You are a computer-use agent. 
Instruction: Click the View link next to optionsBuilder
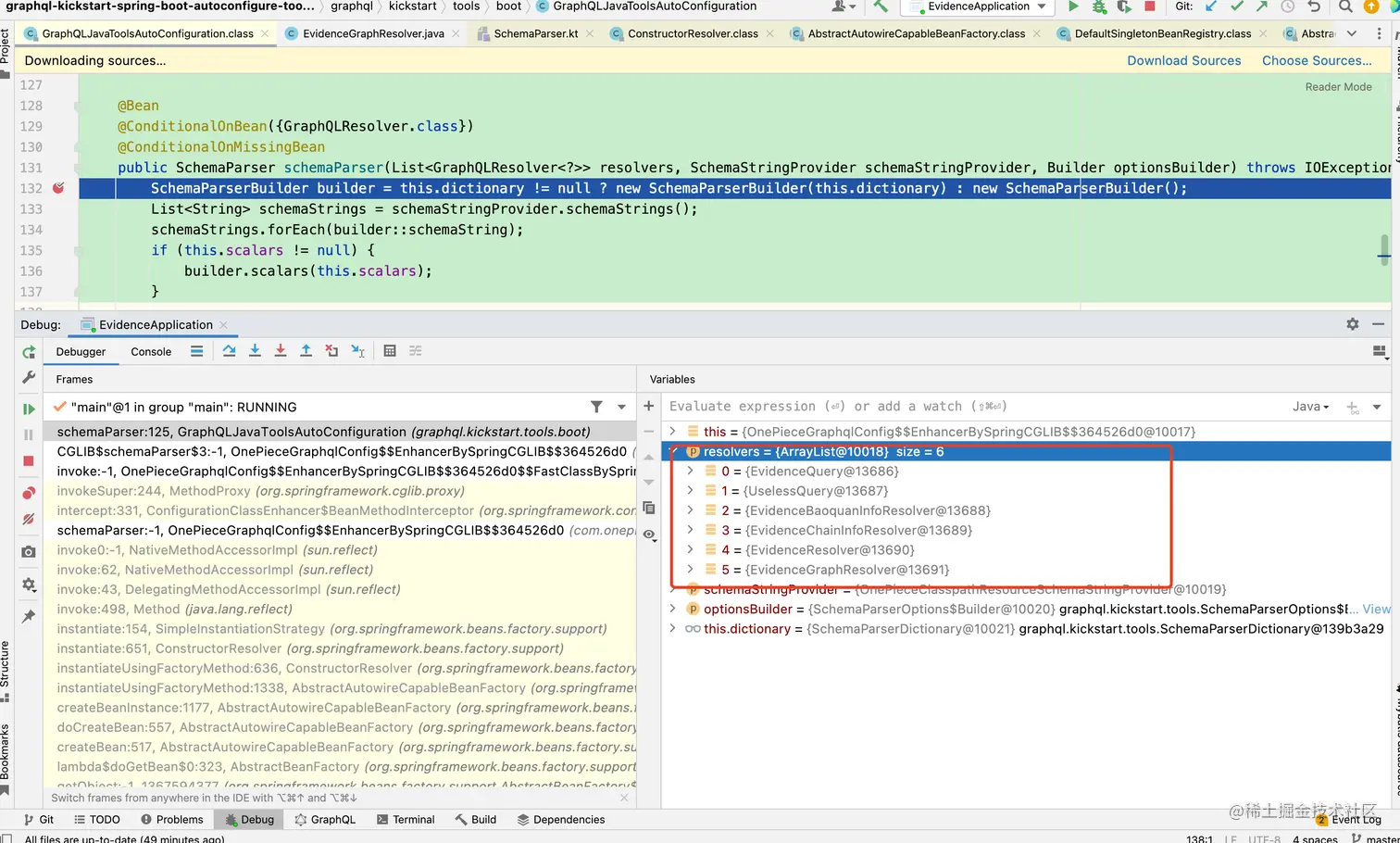pos(1376,609)
